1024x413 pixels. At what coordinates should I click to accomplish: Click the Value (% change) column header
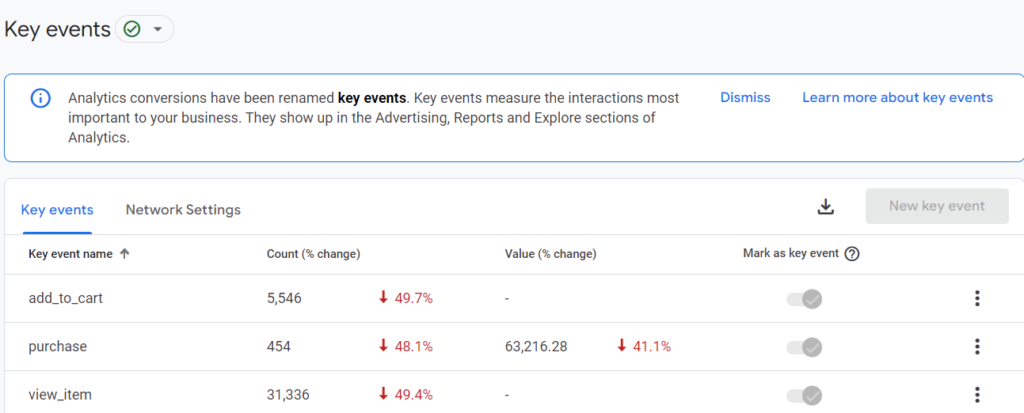550,254
